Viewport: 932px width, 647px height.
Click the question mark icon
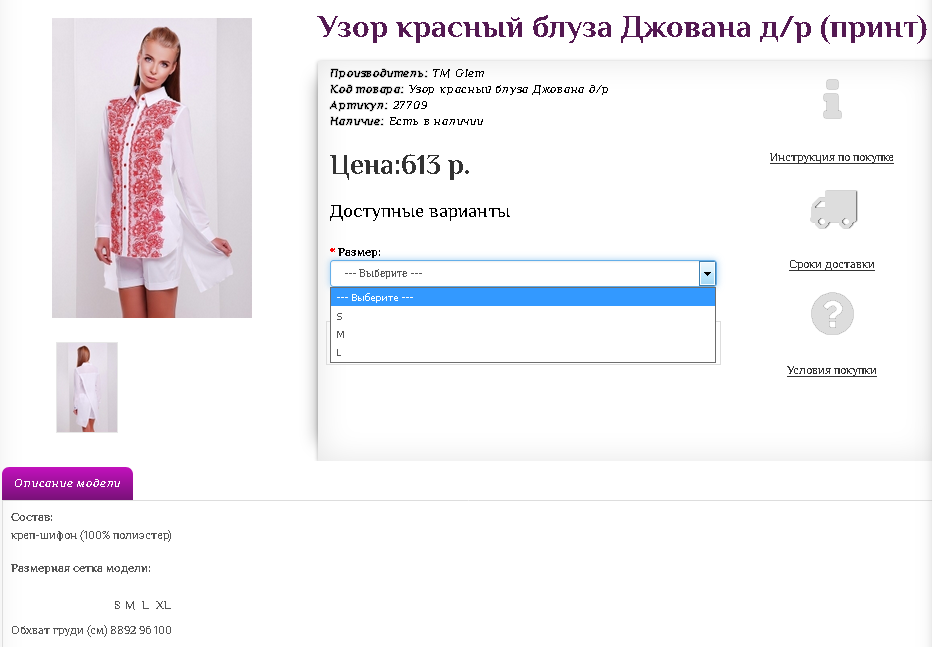point(832,314)
